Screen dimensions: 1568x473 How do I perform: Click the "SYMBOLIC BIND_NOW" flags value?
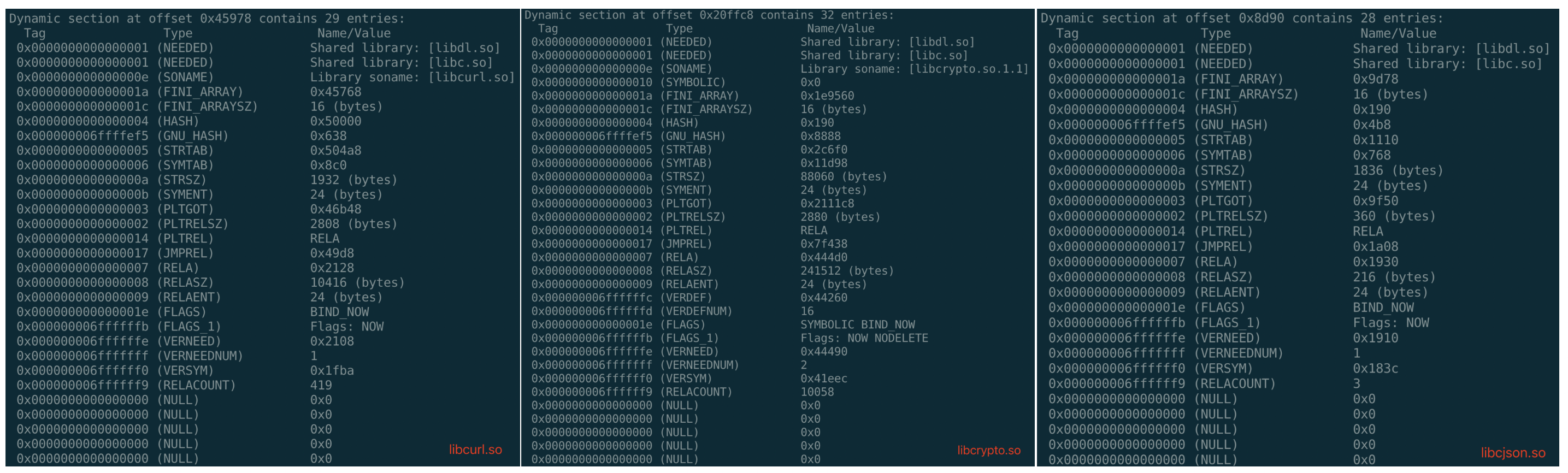(857, 324)
